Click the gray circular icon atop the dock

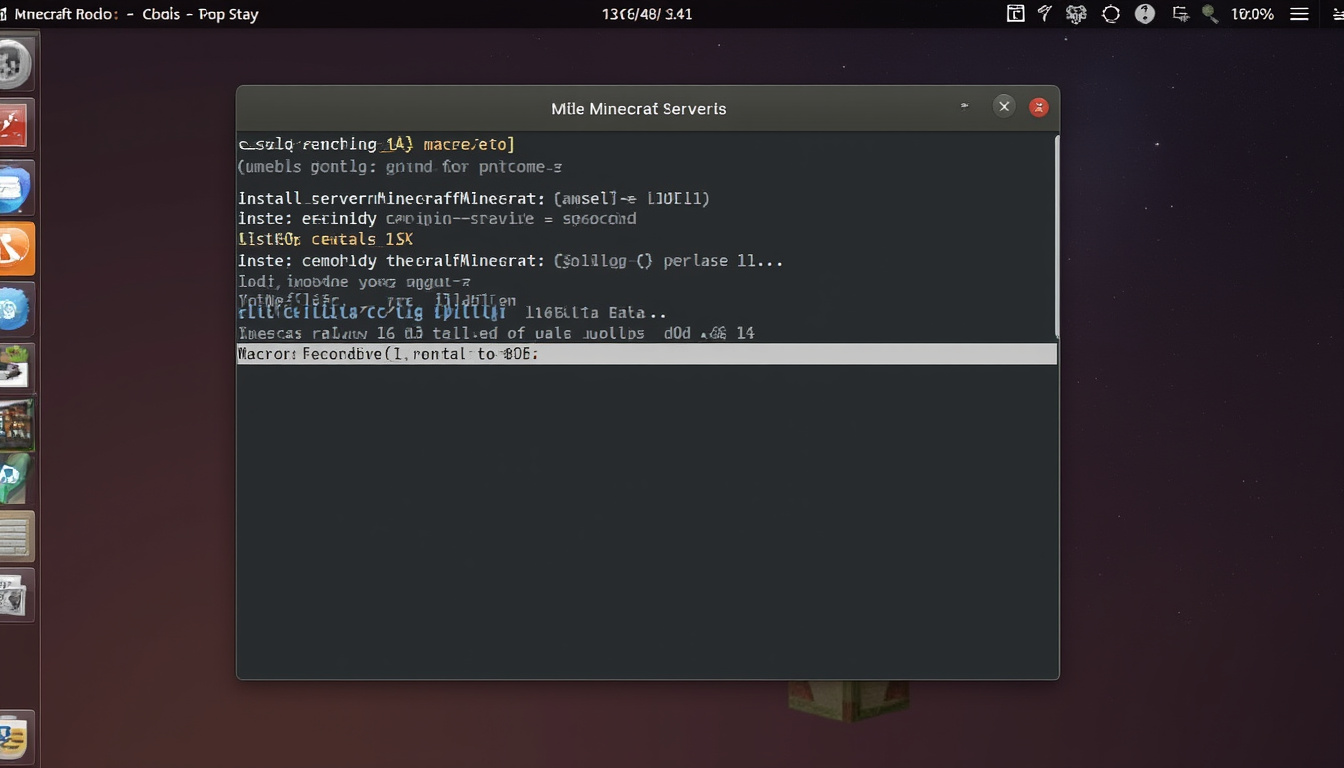(14, 66)
